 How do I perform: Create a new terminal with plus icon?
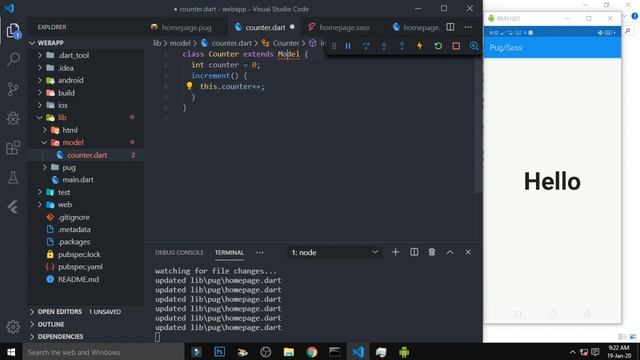coord(395,252)
